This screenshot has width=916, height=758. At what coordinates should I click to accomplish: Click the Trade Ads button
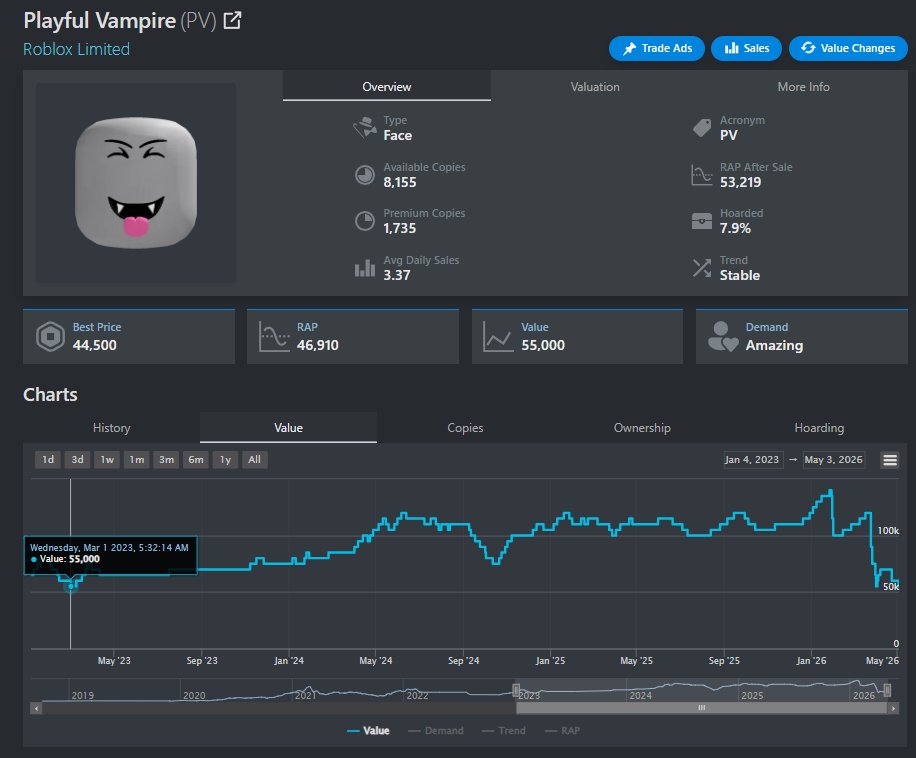(x=657, y=48)
